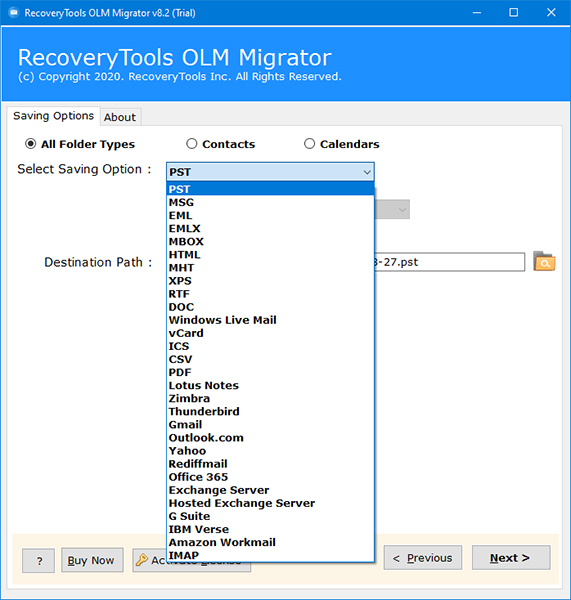The height and width of the screenshot is (600, 571).
Task: Select the Contacts radio button
Action: click(x=192, y=144)
